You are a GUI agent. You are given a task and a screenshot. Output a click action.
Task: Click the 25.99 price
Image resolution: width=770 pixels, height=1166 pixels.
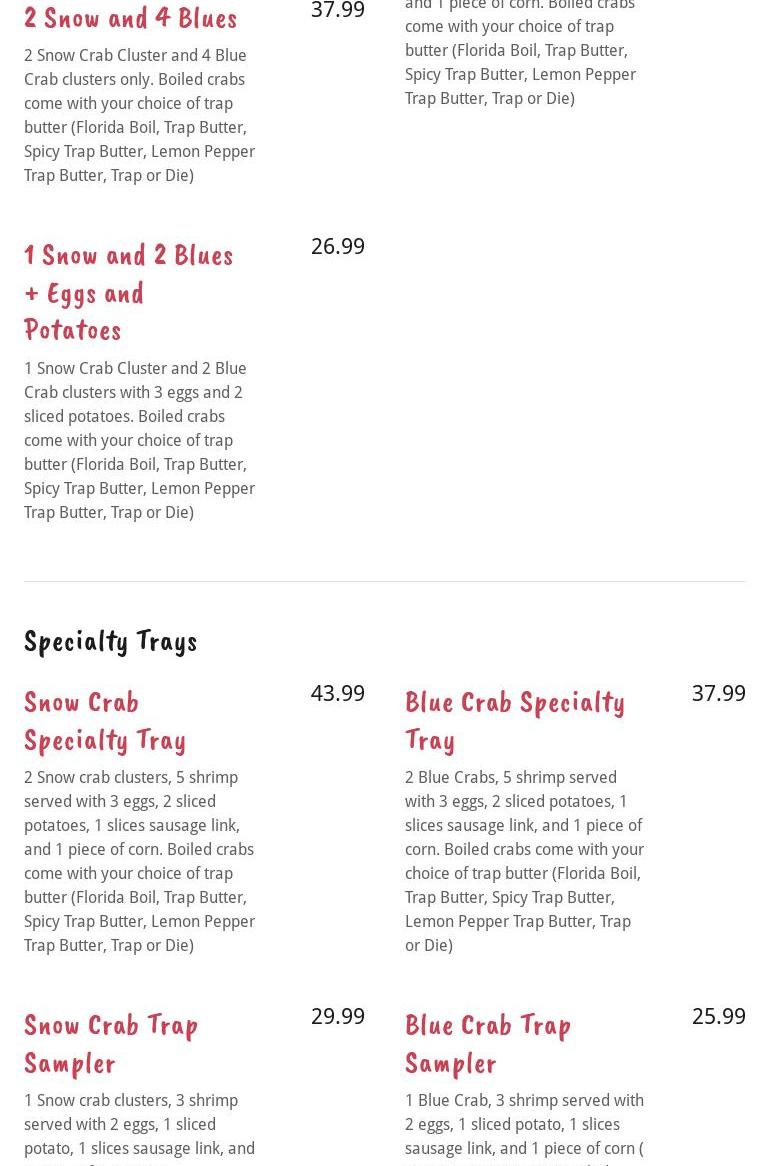719,1016
